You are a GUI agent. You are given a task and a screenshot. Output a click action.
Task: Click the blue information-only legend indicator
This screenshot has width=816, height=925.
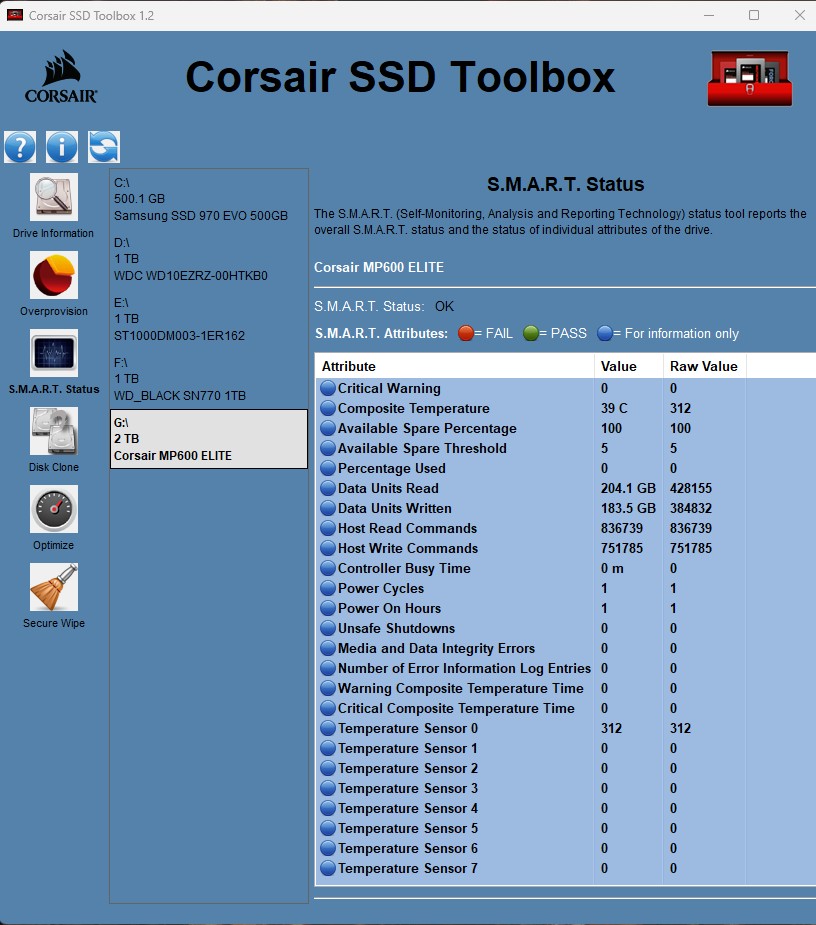click(x=605, y=333)
